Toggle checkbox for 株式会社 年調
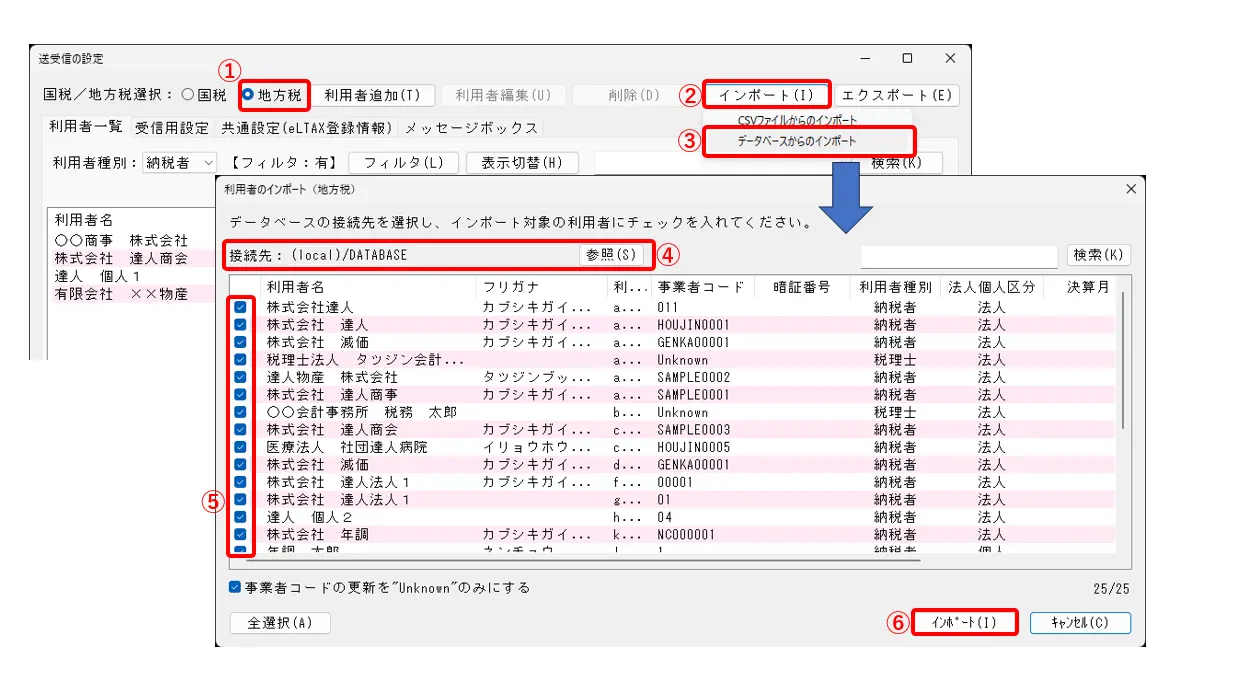 240,534
